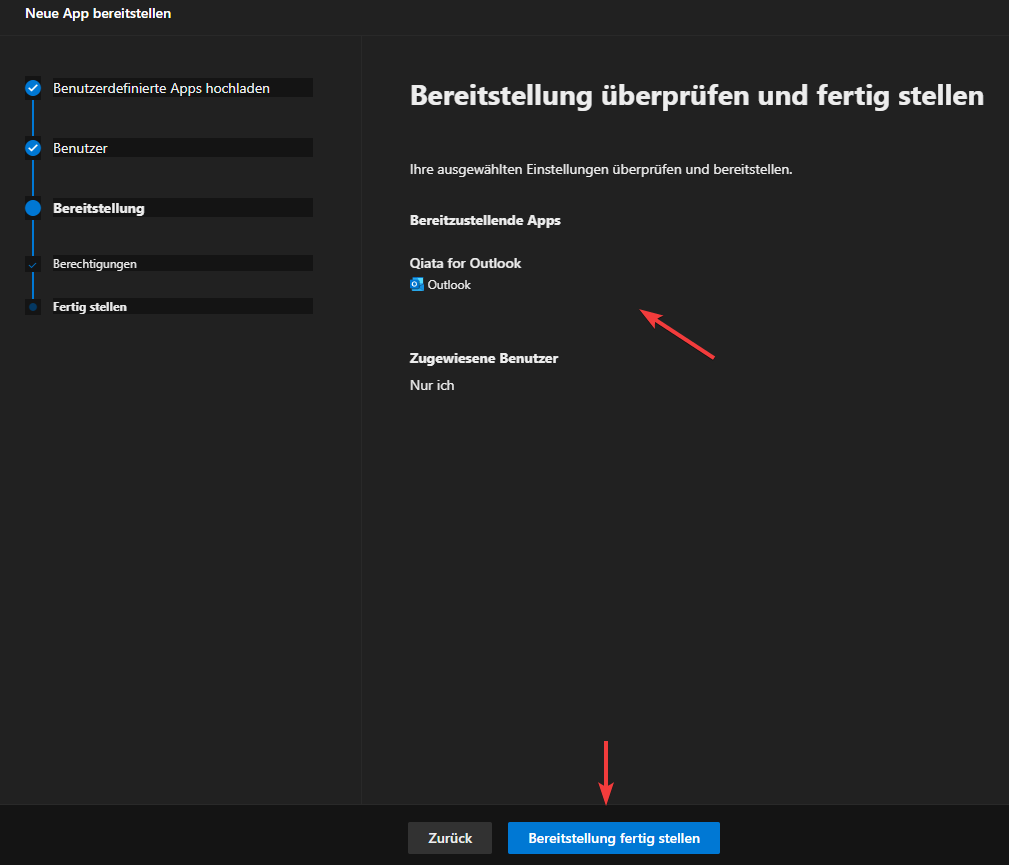Select the Fertig stellen step label
1009x865 pixels.
click(x=90, y=307)
